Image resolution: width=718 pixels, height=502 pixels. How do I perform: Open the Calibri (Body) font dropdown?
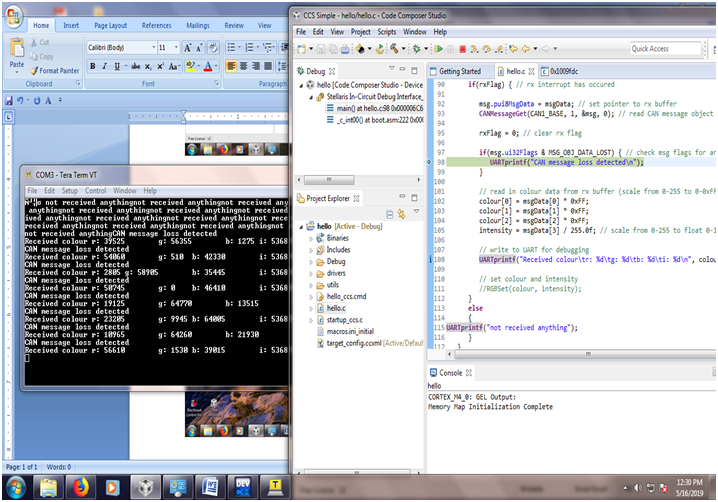[153, 48]
